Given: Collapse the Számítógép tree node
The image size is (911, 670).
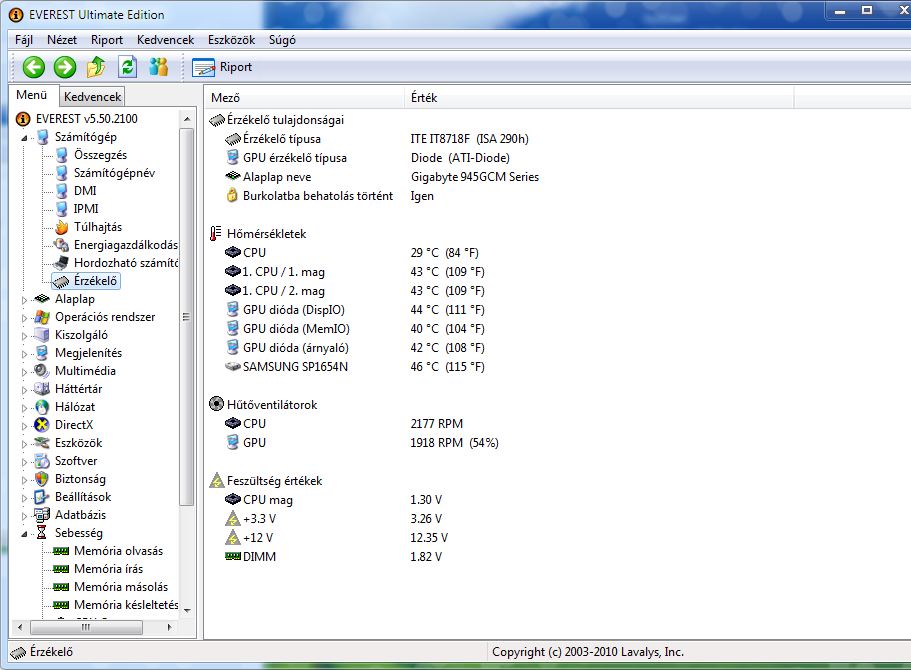Looking at the screenshot, I should [x=24, y=138].
